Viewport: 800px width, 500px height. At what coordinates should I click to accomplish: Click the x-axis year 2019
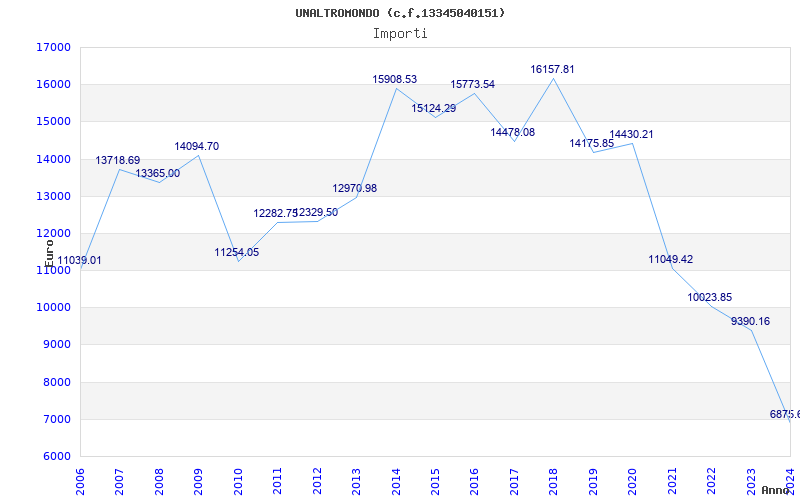pos(593,481)
